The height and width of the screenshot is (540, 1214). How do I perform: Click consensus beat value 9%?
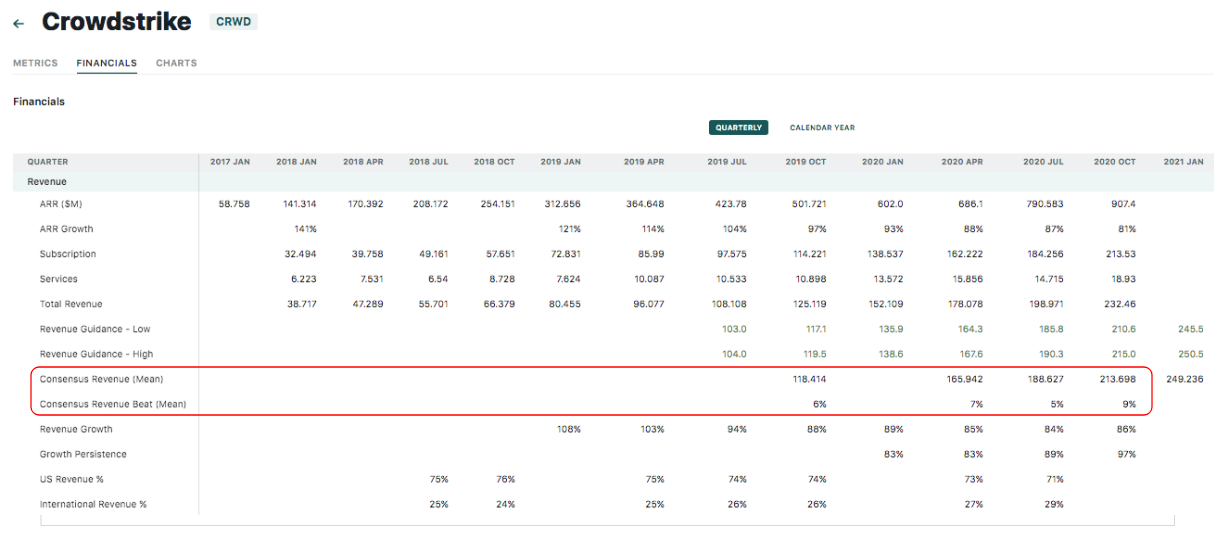pyautogui.click(x=1129, y=404)
